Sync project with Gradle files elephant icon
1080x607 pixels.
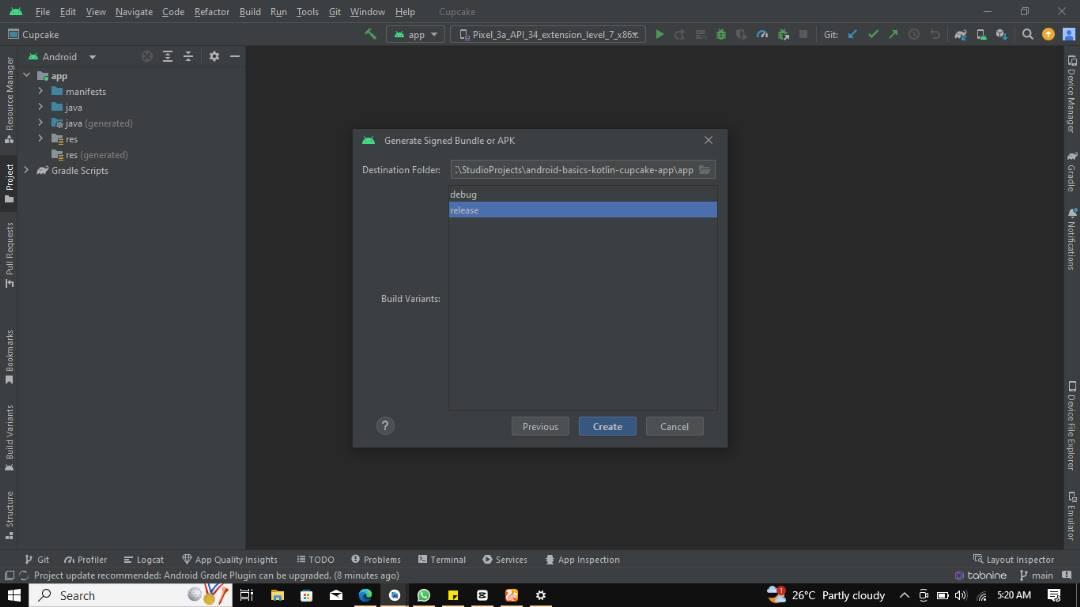pyautogui.click(x=960, y=34)
